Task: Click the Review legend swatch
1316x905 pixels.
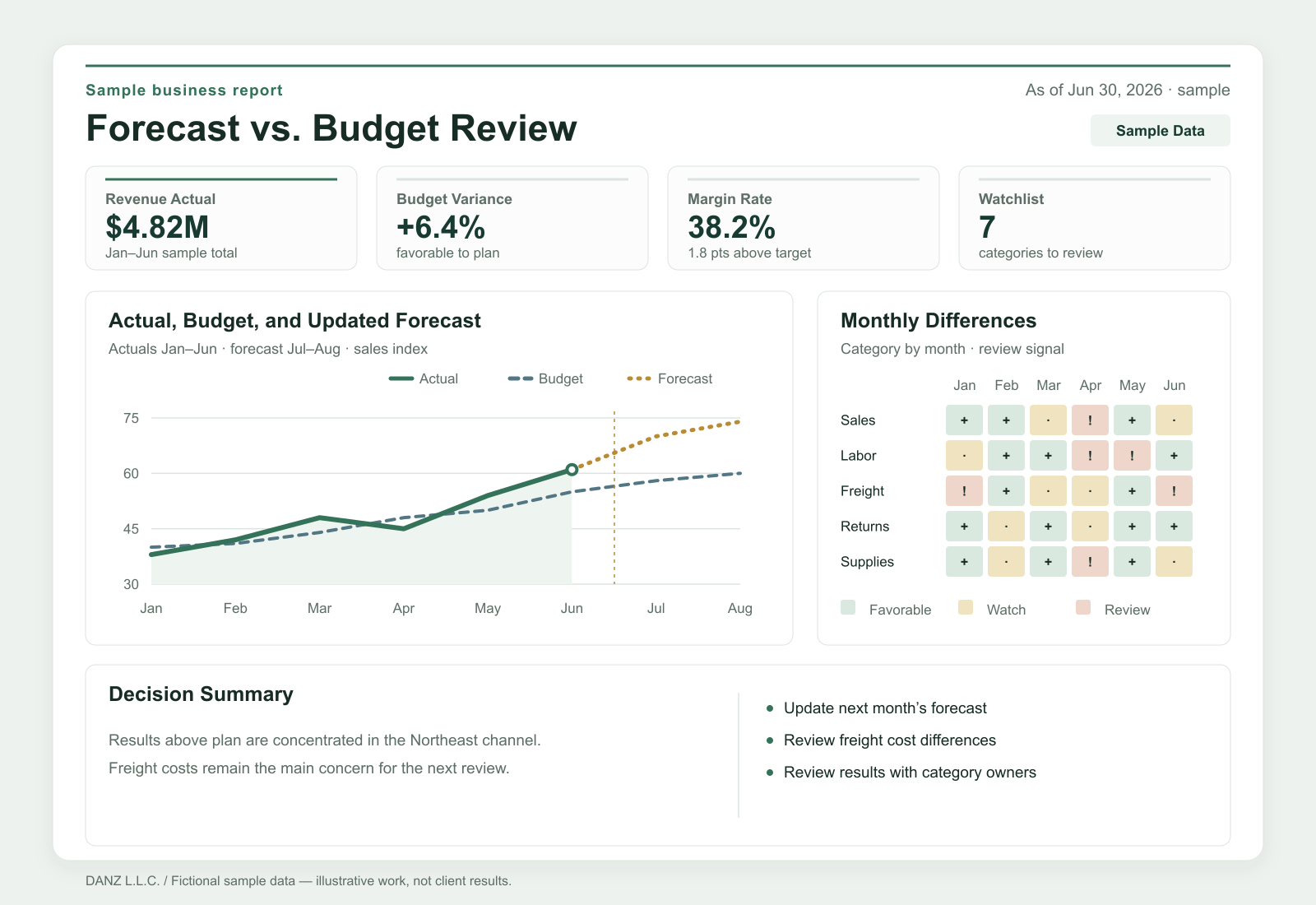Action: [x=1083, y=607]
